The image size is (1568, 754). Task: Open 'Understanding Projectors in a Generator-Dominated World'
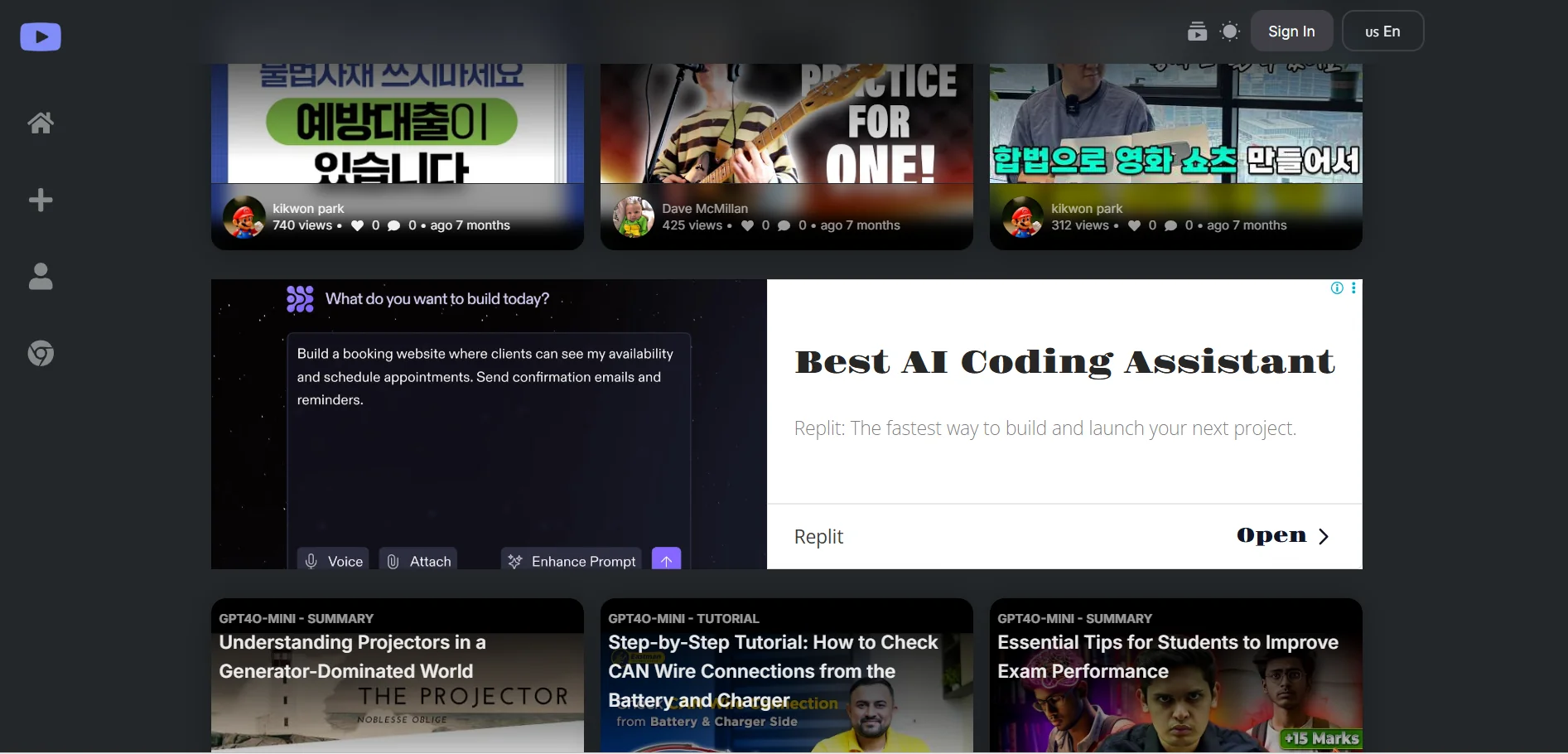[397, 675]
